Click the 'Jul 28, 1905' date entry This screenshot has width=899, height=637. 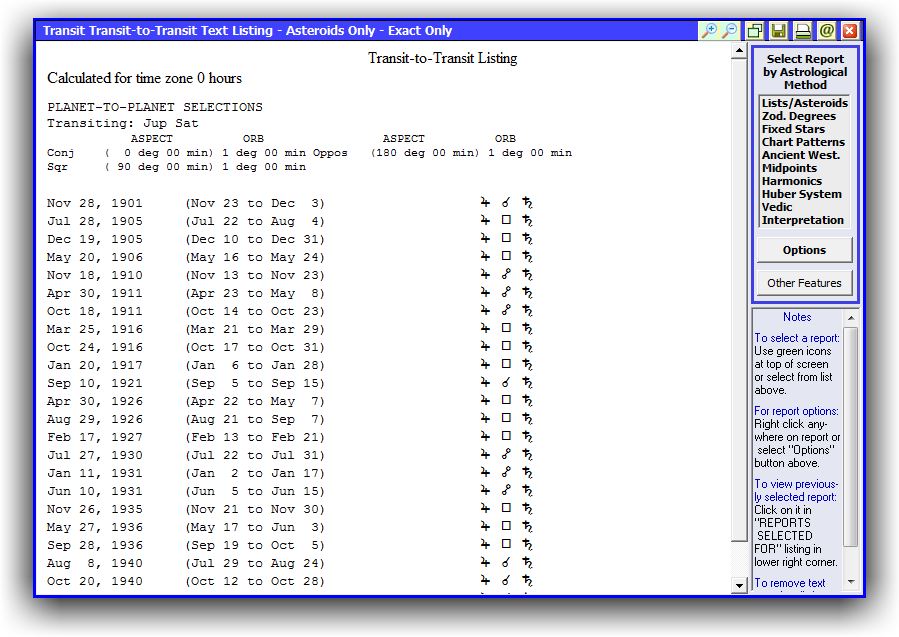point(95,221)
